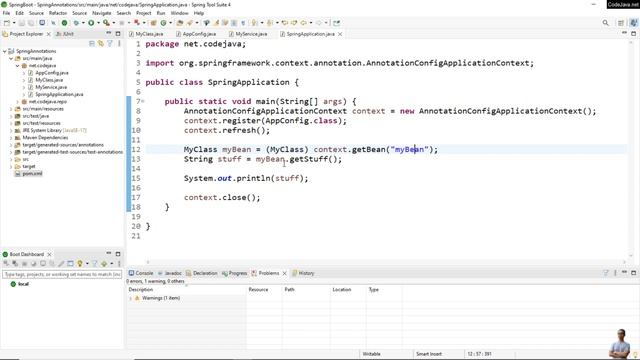Screen dimensions: 640x360
Task: Click the New file toolbar icon
Action: [x=7, y=23]
